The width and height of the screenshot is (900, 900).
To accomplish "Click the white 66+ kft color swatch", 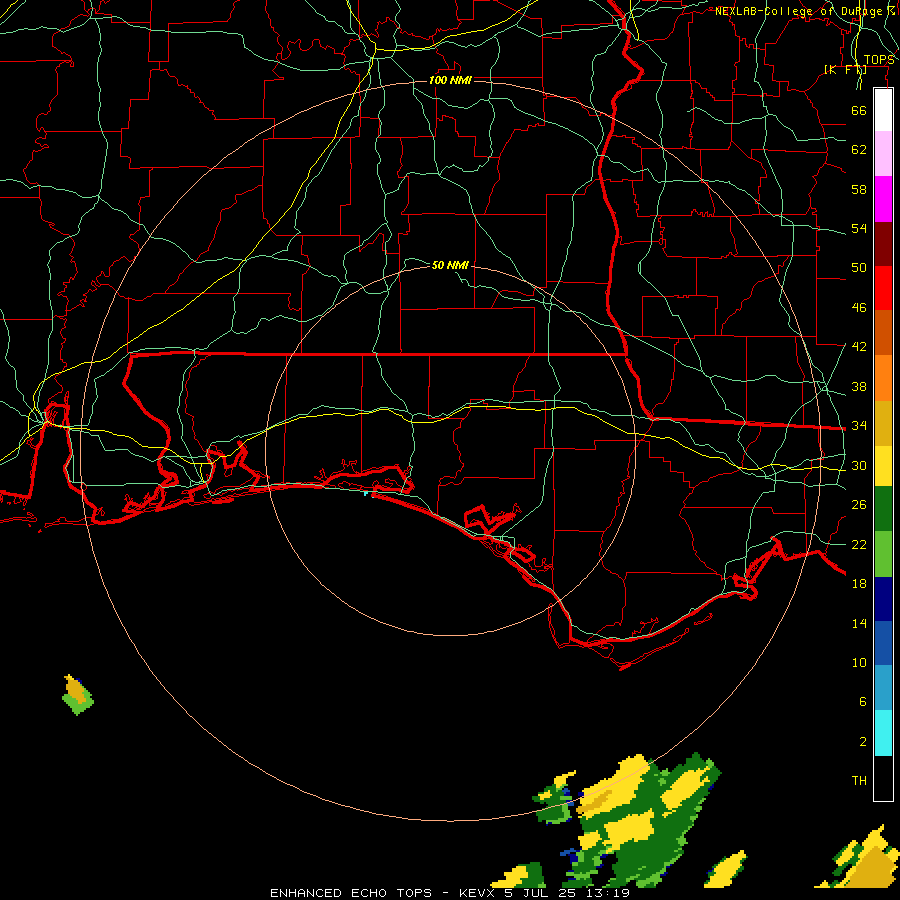I will click(x=883, y=110).
